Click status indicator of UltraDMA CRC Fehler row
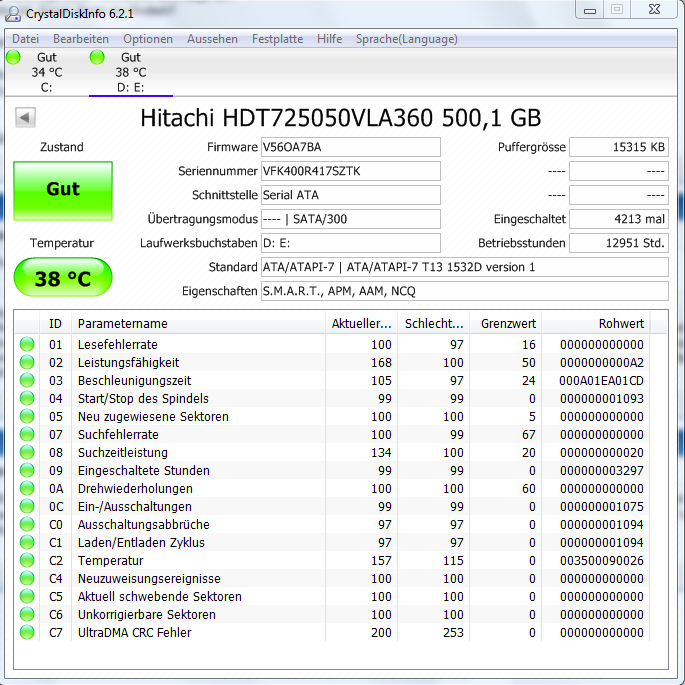 point(27,632)
